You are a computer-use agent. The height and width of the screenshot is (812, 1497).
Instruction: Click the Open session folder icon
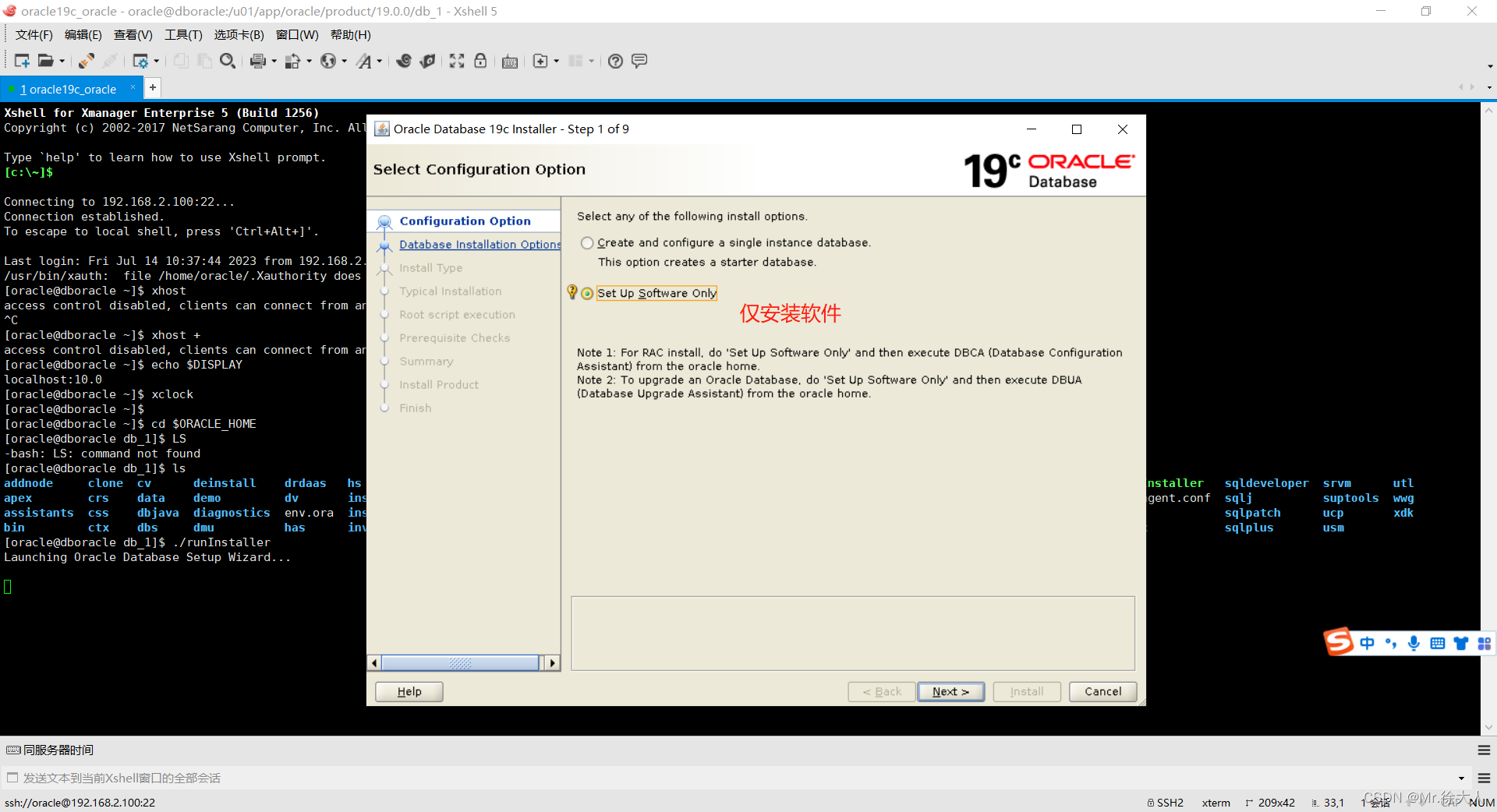click(46, 61)
